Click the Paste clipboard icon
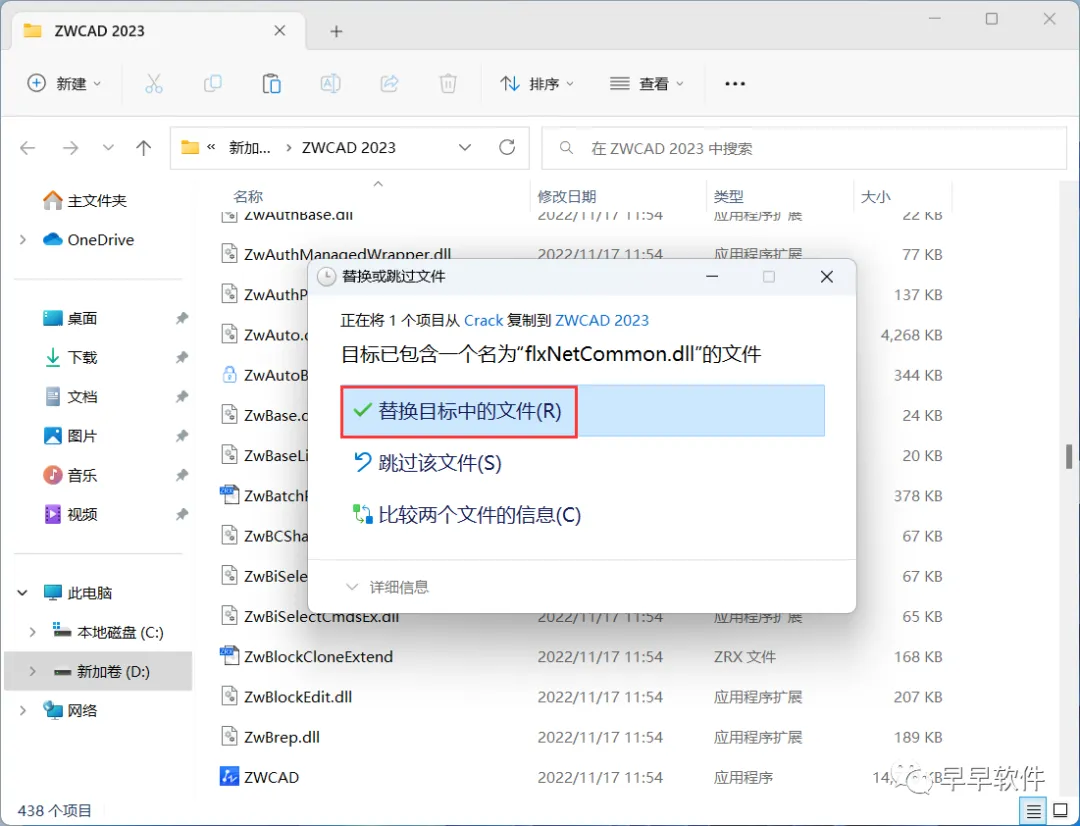This screenshot has height=826, width=1080. point(271,83)
